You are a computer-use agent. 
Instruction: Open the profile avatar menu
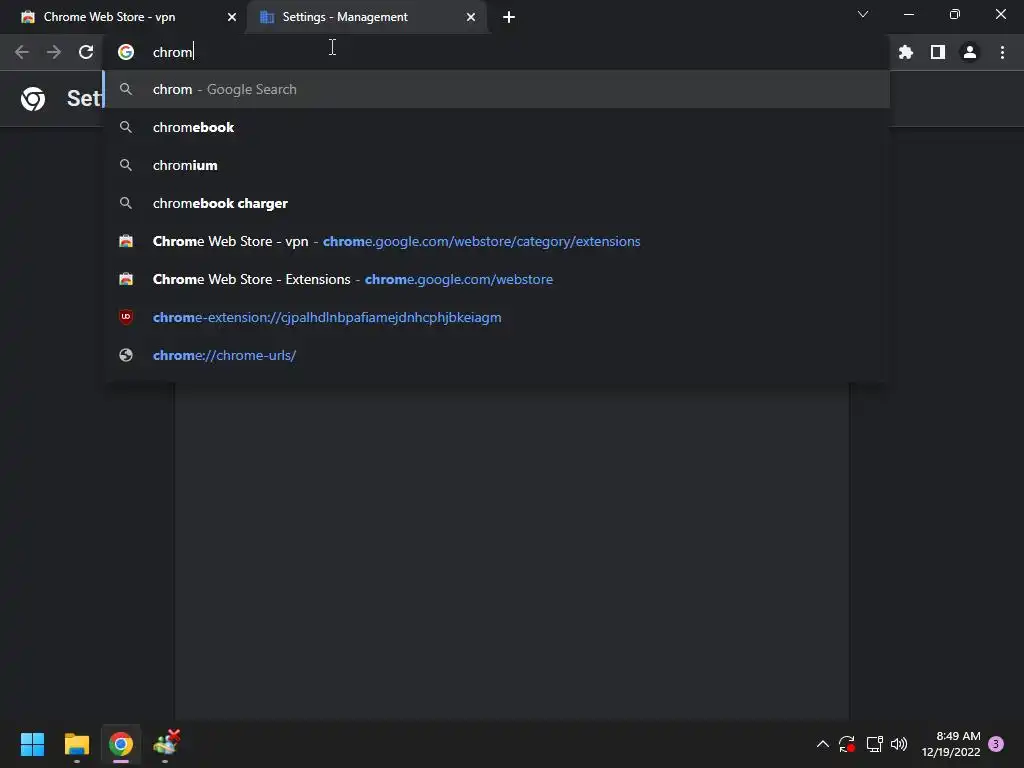(x=970, y=52)
